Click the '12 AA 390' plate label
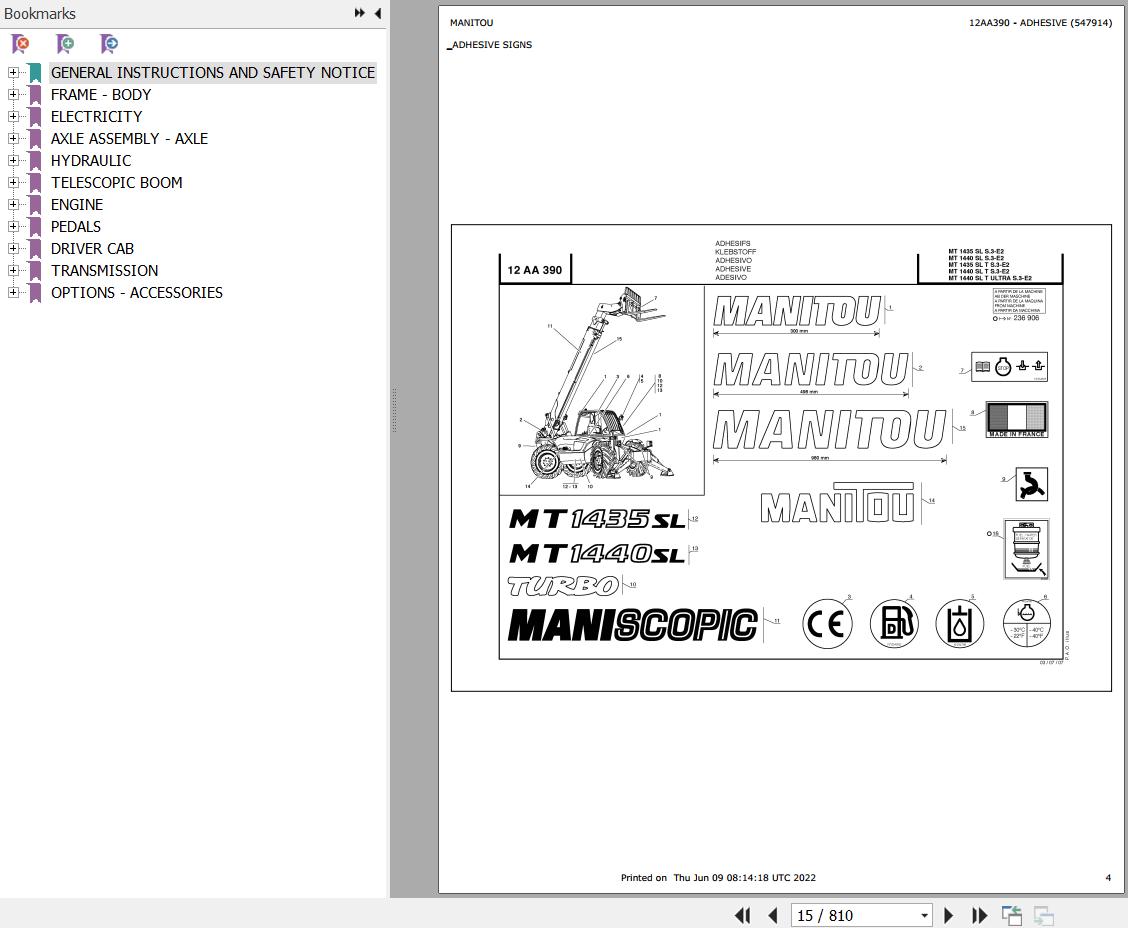 pos(535,270)
